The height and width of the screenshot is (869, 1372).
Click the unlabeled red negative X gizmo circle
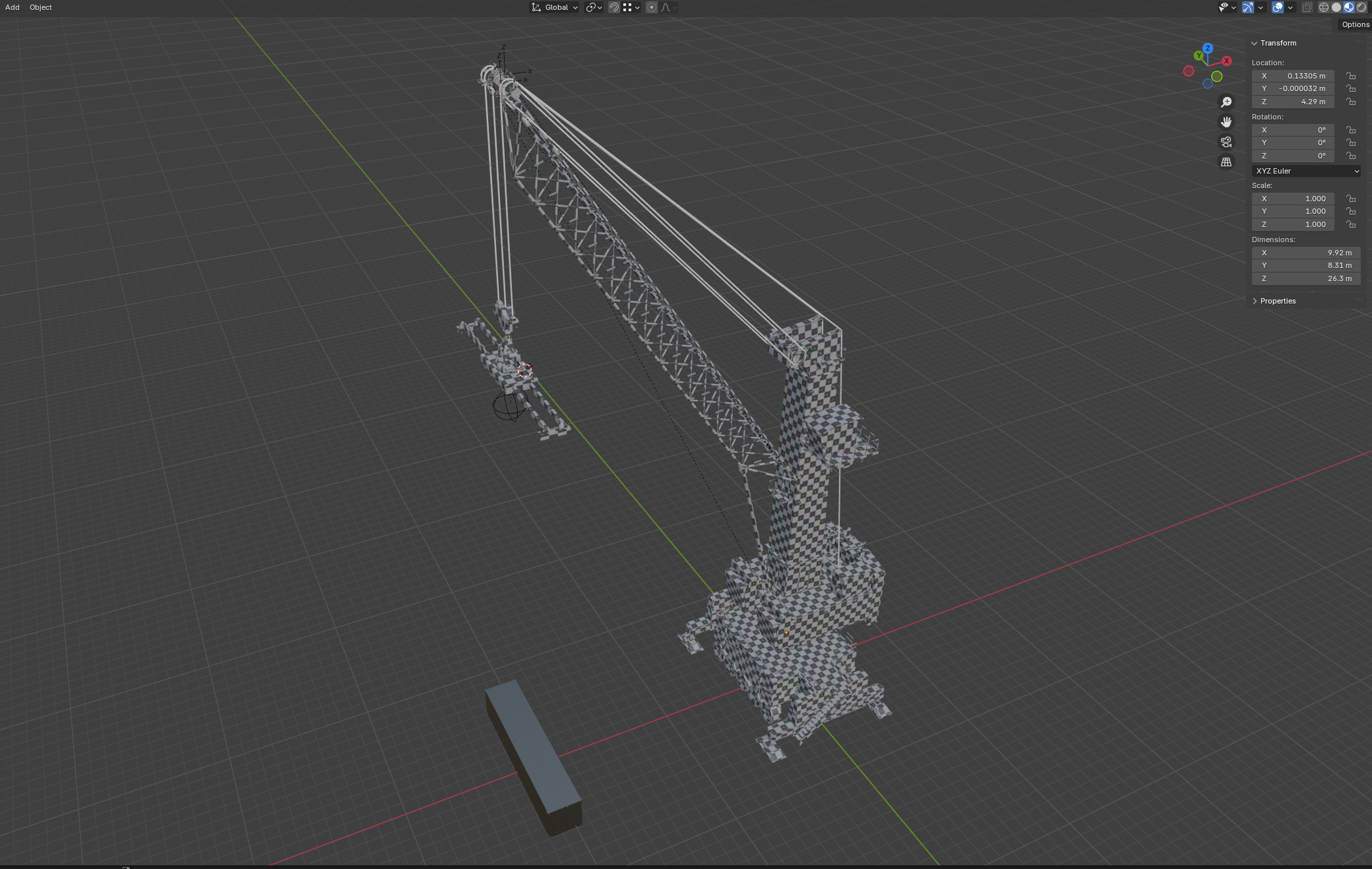tap(1189, 71)
